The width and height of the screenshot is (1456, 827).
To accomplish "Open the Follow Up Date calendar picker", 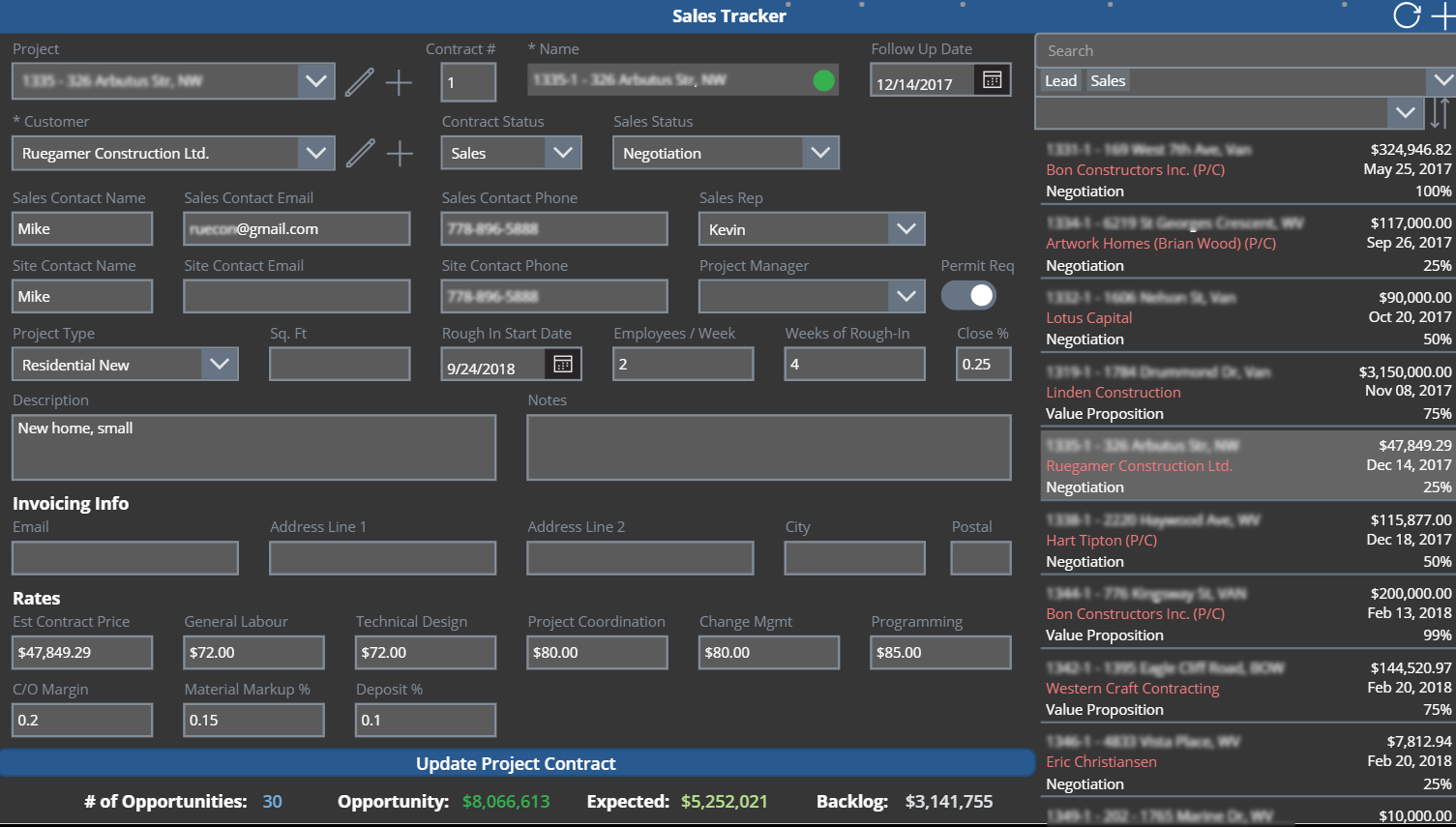I will click(x=992, y=79).
